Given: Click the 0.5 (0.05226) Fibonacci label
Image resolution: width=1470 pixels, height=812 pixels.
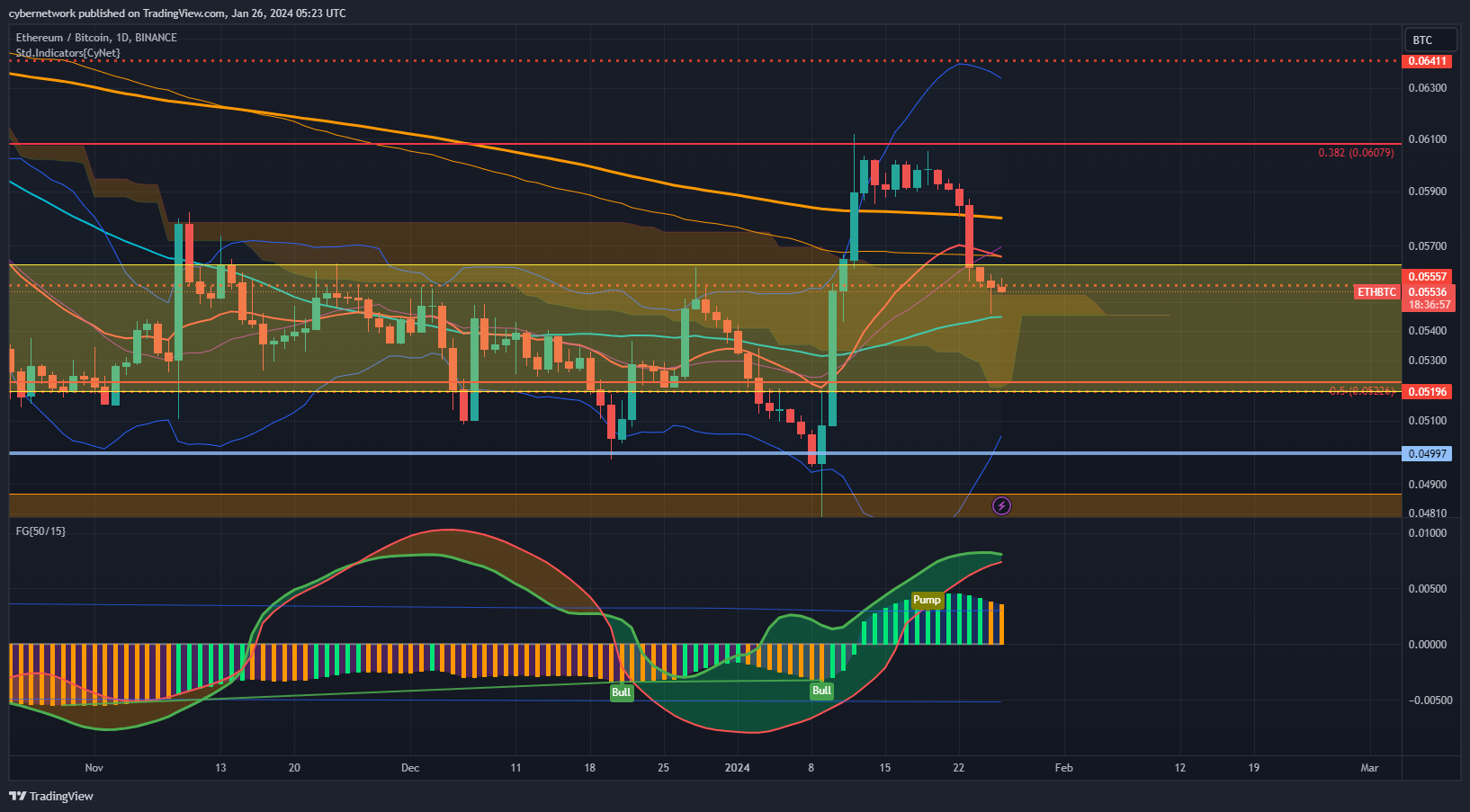Looking at the screenshot, I should 1361,391.
